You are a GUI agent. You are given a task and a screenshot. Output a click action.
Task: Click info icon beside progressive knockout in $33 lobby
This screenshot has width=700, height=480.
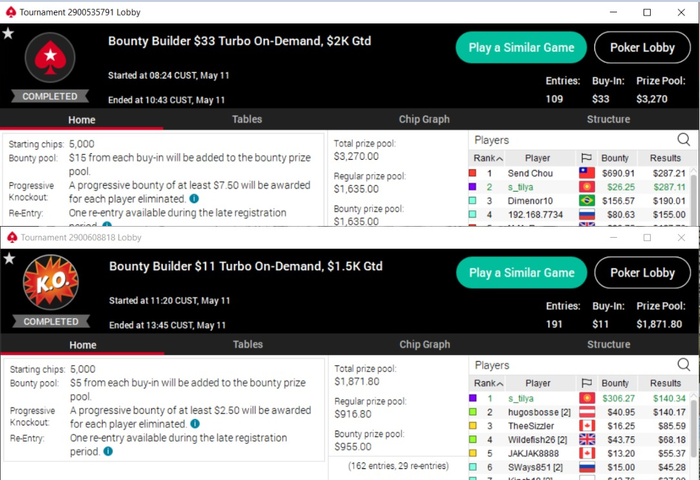click(194, 199)
